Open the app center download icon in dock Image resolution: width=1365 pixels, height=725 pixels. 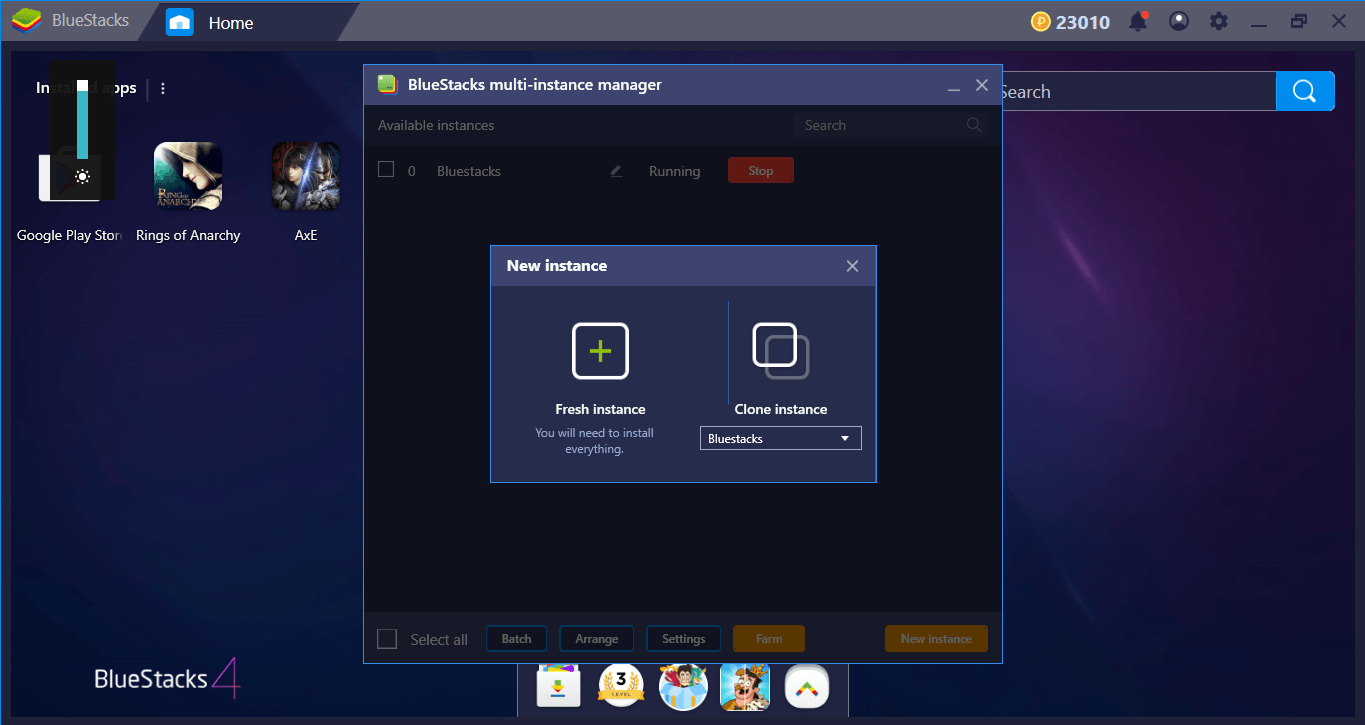point(559,687)
